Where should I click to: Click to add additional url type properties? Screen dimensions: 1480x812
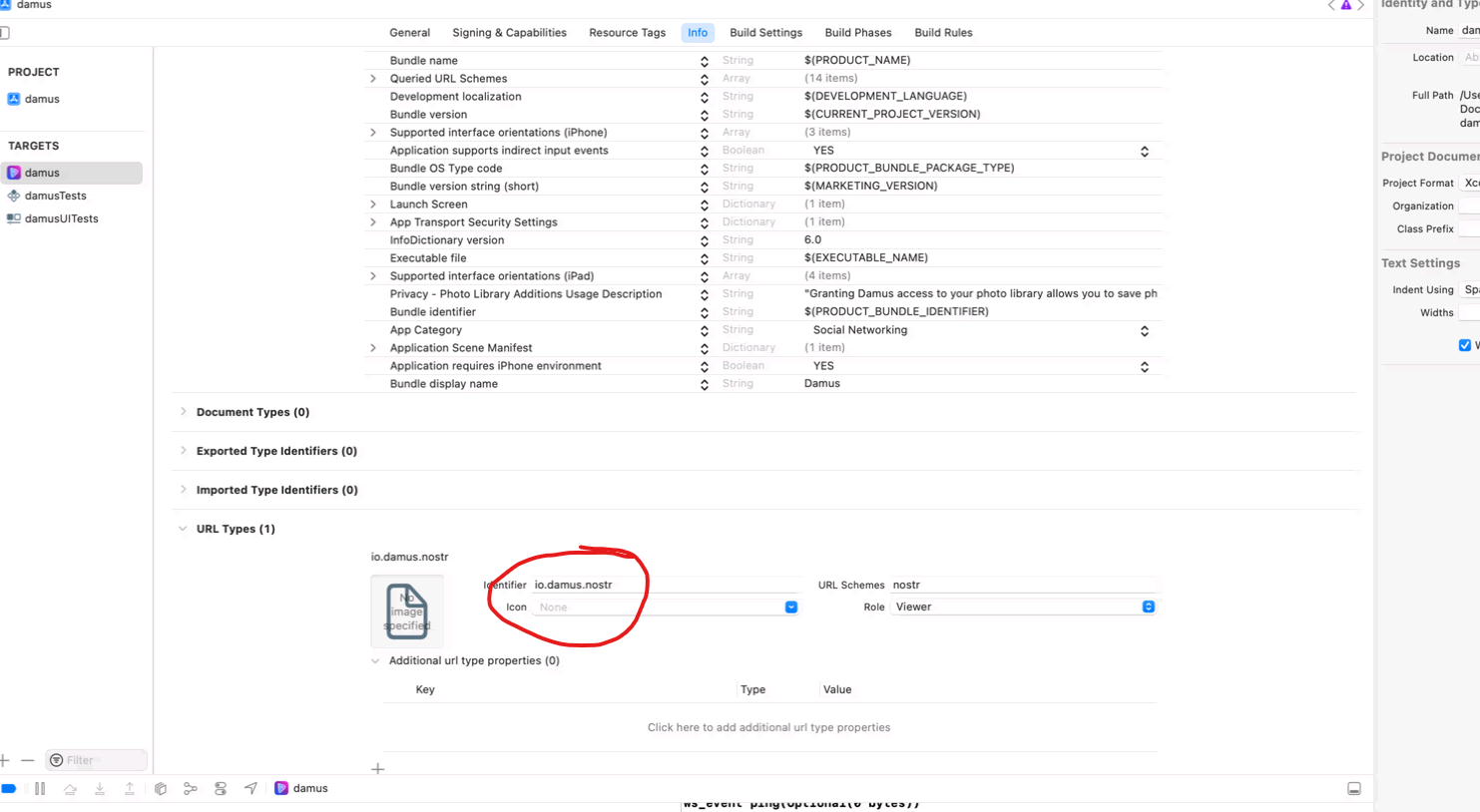pos(768,727)
